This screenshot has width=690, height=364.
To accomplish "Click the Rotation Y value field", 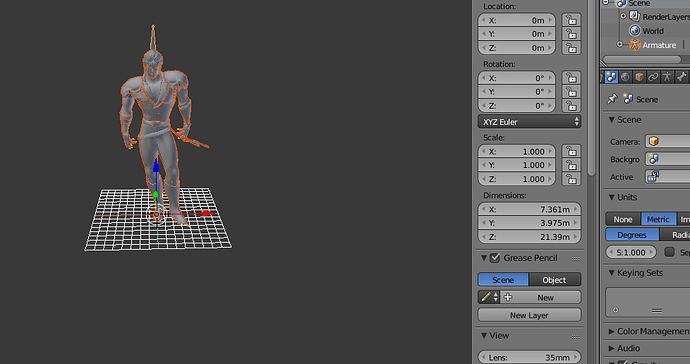I will [x=517, y=92].
